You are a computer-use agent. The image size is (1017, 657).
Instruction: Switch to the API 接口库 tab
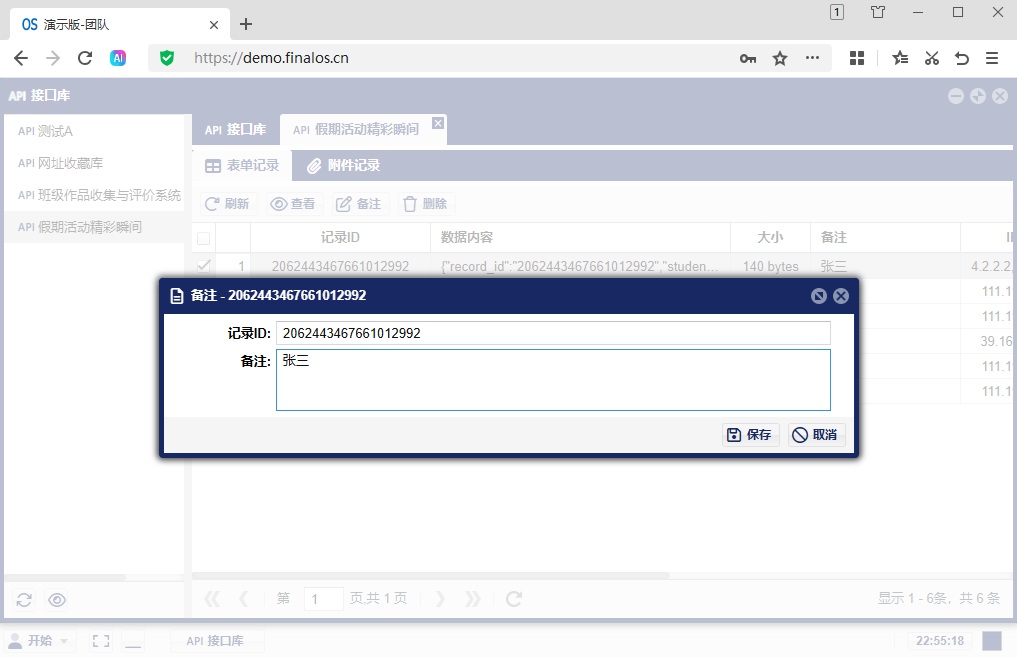(235, 130)
